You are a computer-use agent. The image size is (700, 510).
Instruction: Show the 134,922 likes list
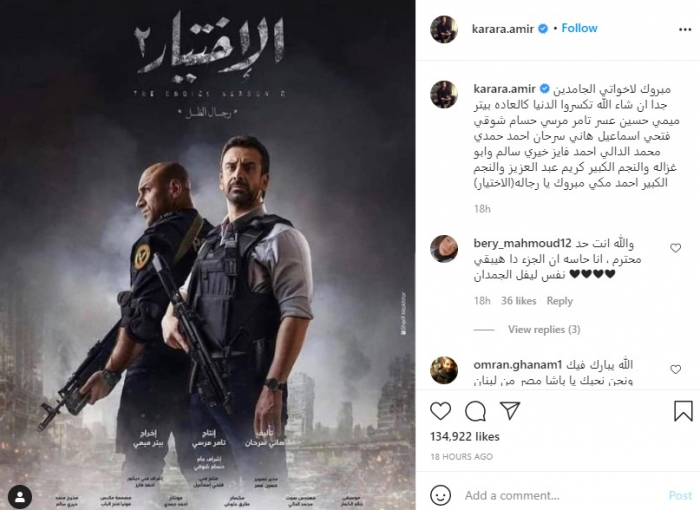(465, 436)
